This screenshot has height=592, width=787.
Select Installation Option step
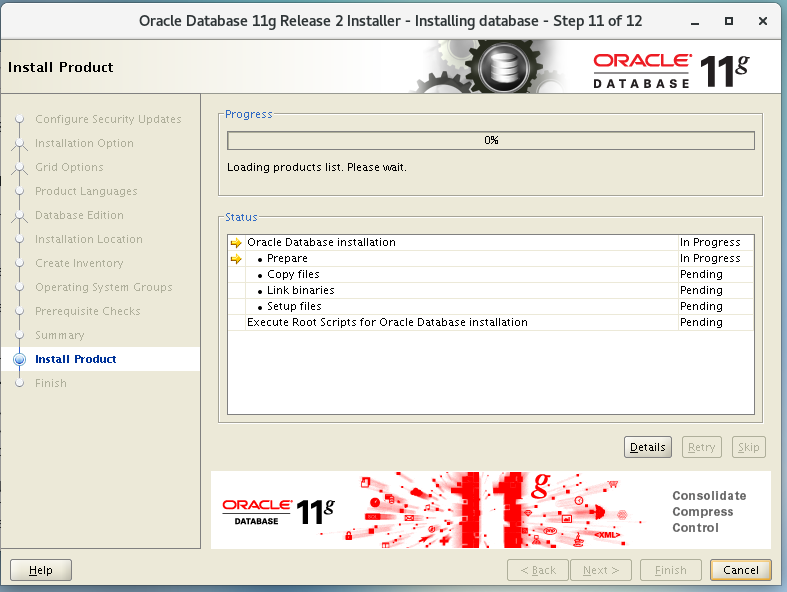point(84,143)
